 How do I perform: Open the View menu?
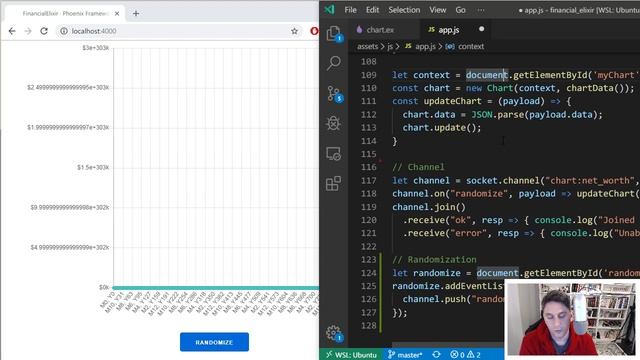[438, 10]
